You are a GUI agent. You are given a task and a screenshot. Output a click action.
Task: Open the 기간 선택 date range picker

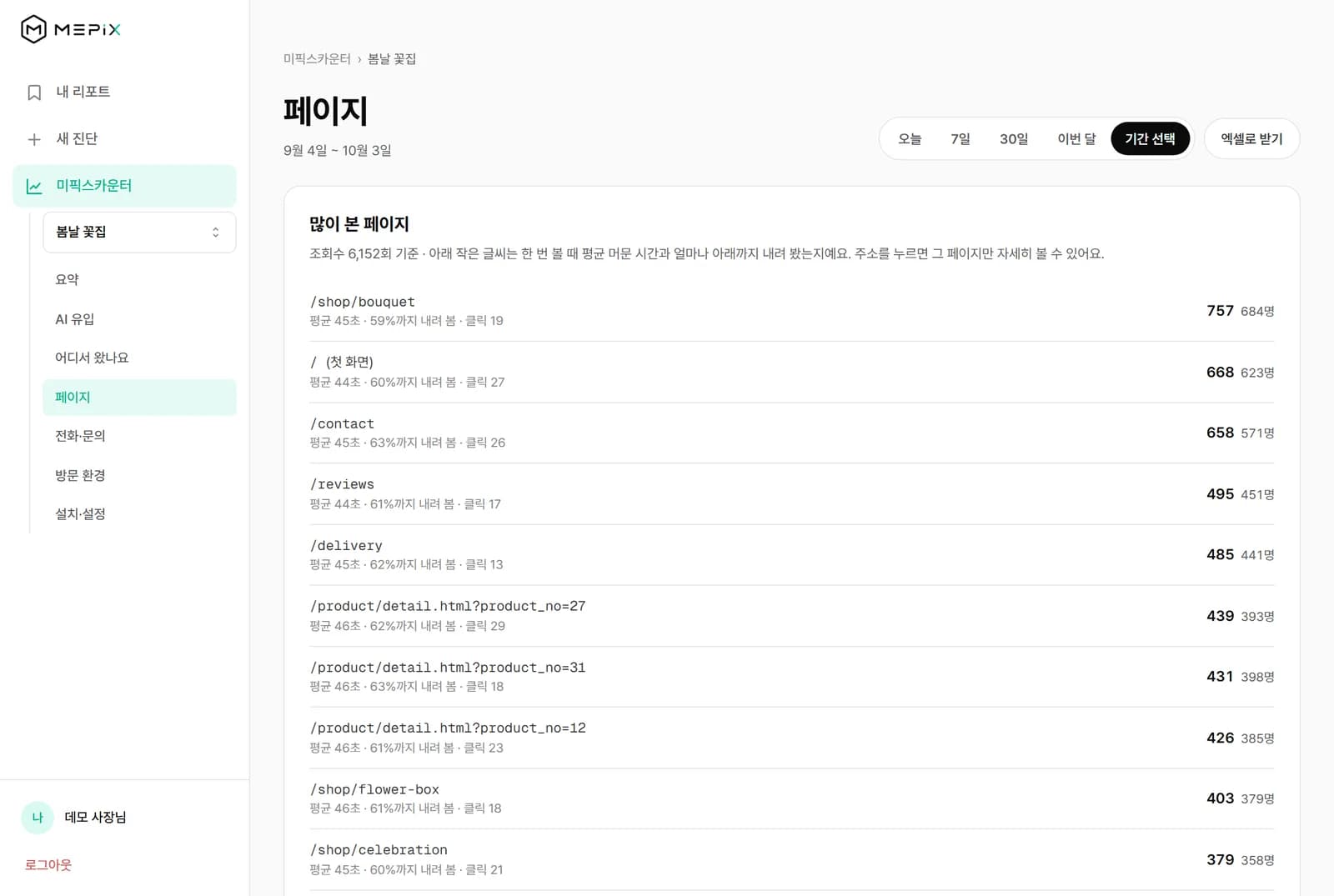(x=1150, y=139)
